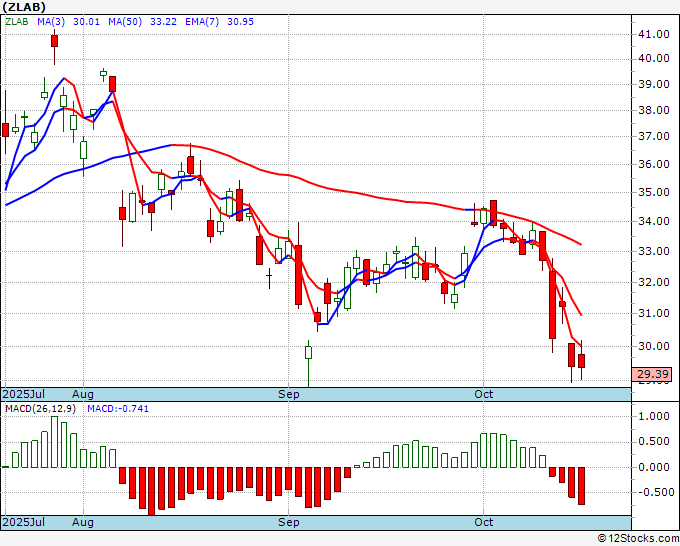
Task: Select the tallest green MACD bar in July
Action: 54,442
